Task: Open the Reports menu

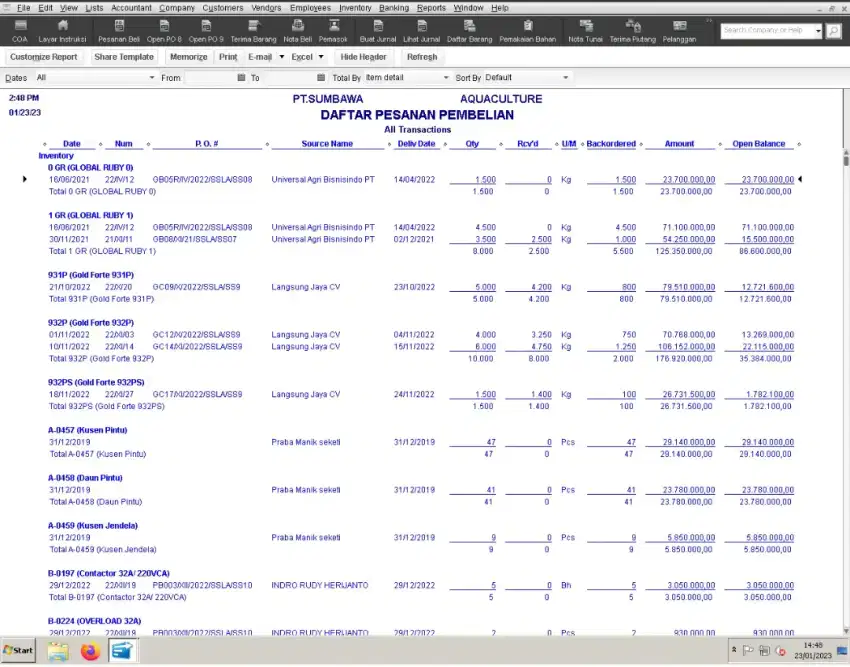Action: click(431, 8)
